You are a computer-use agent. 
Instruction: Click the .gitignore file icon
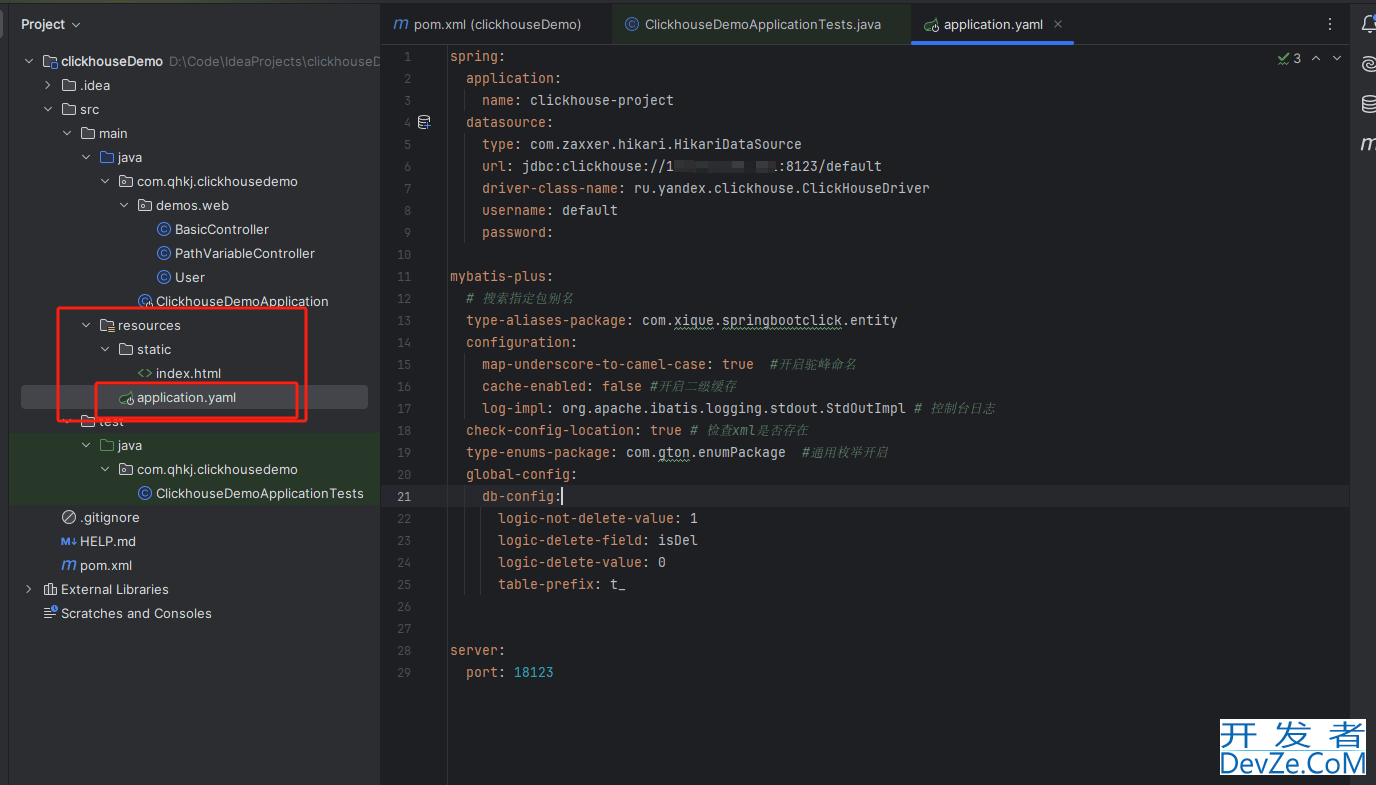pyautogui.click(x=69, y=517)
